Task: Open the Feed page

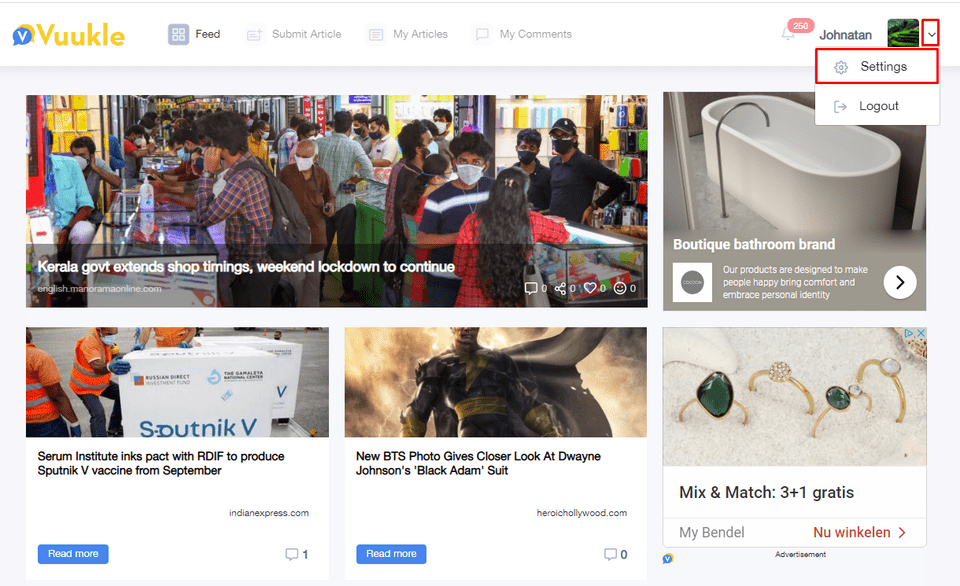Action: pos(195,34)
